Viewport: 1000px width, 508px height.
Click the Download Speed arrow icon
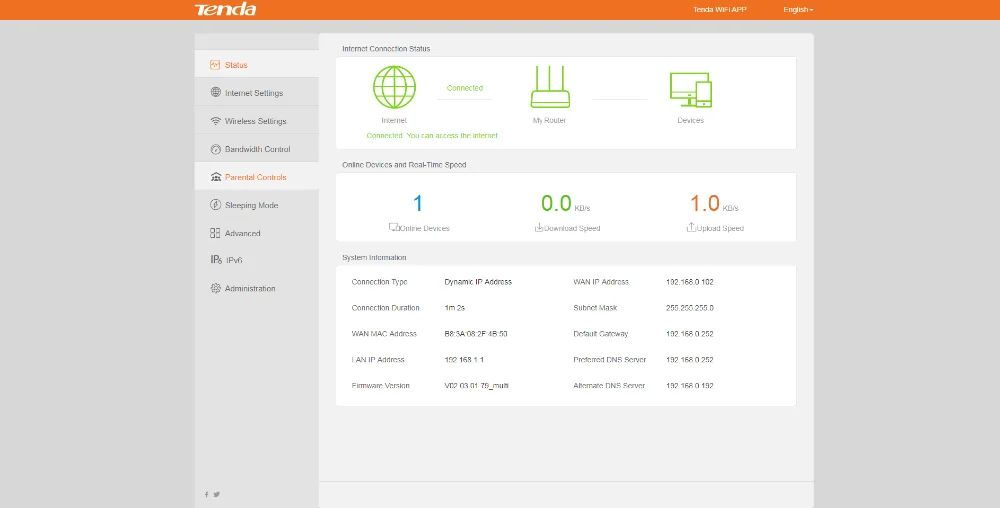coord(539,228)
